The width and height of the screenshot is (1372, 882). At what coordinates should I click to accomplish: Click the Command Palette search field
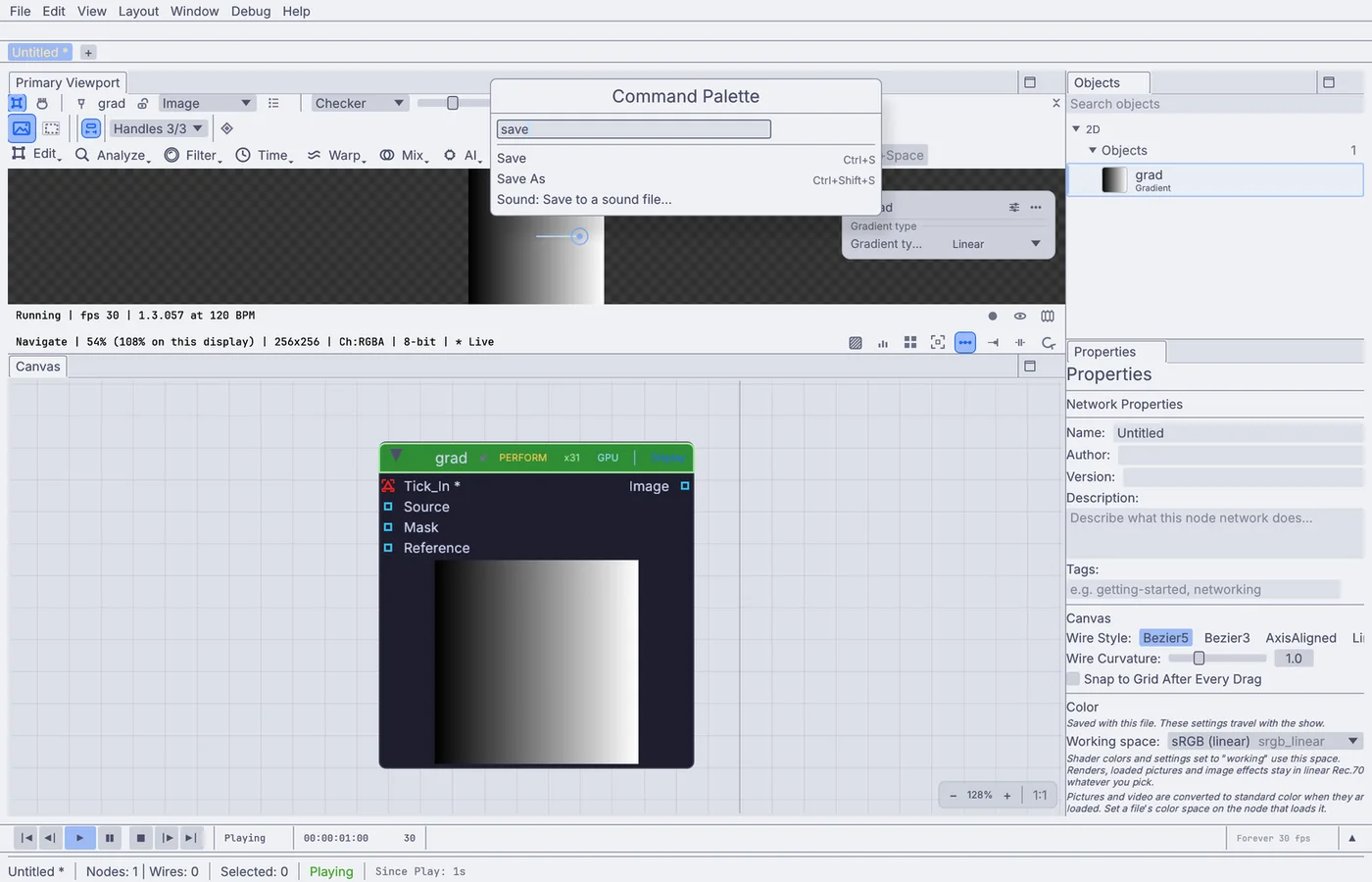[634, 129]
